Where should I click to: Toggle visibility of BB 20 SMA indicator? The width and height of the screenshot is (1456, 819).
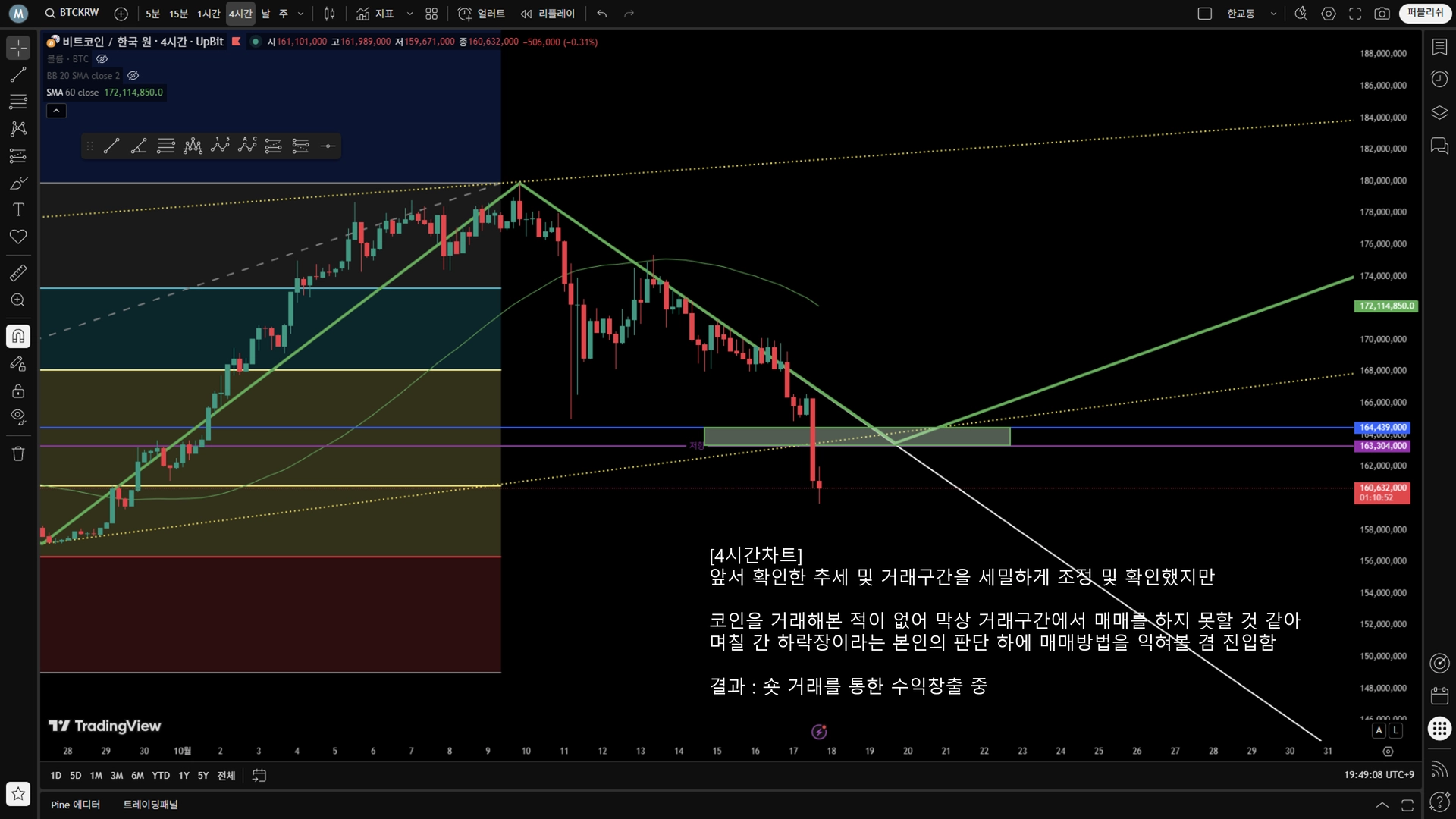point(133,76)
